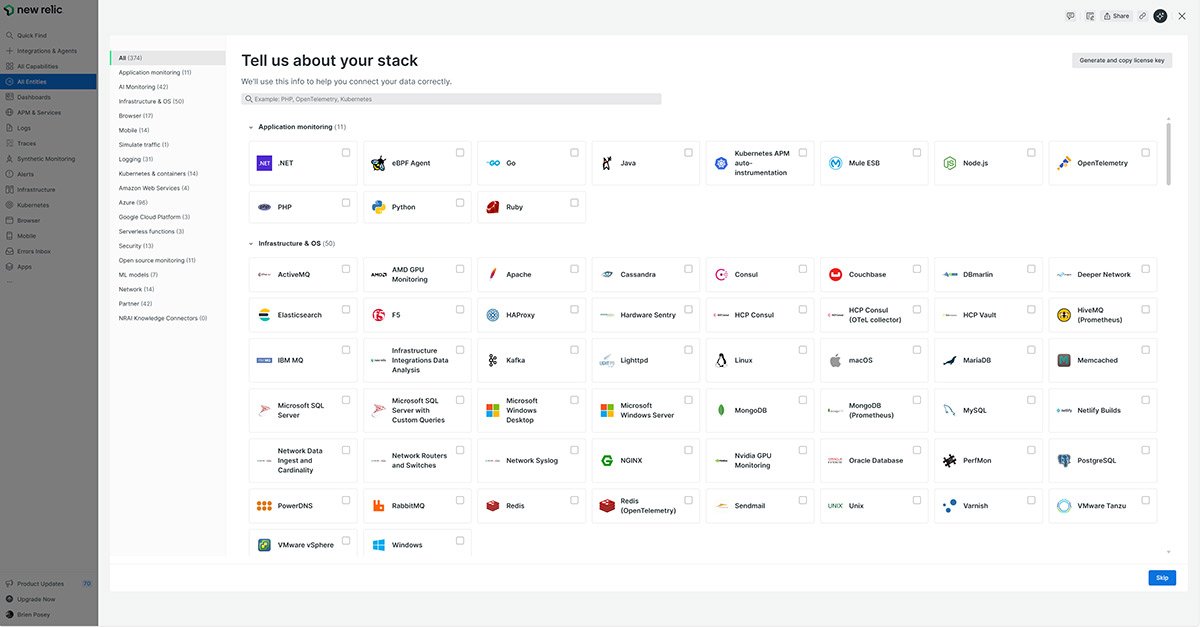Click the integrations list scrollbar thumb

tap(1168, 152)
